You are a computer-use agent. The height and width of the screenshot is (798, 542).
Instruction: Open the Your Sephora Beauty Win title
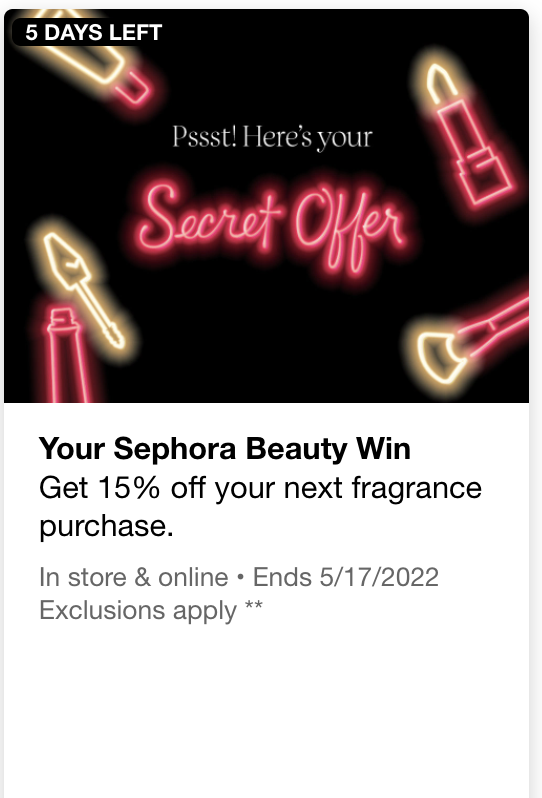tap(224, 449)
